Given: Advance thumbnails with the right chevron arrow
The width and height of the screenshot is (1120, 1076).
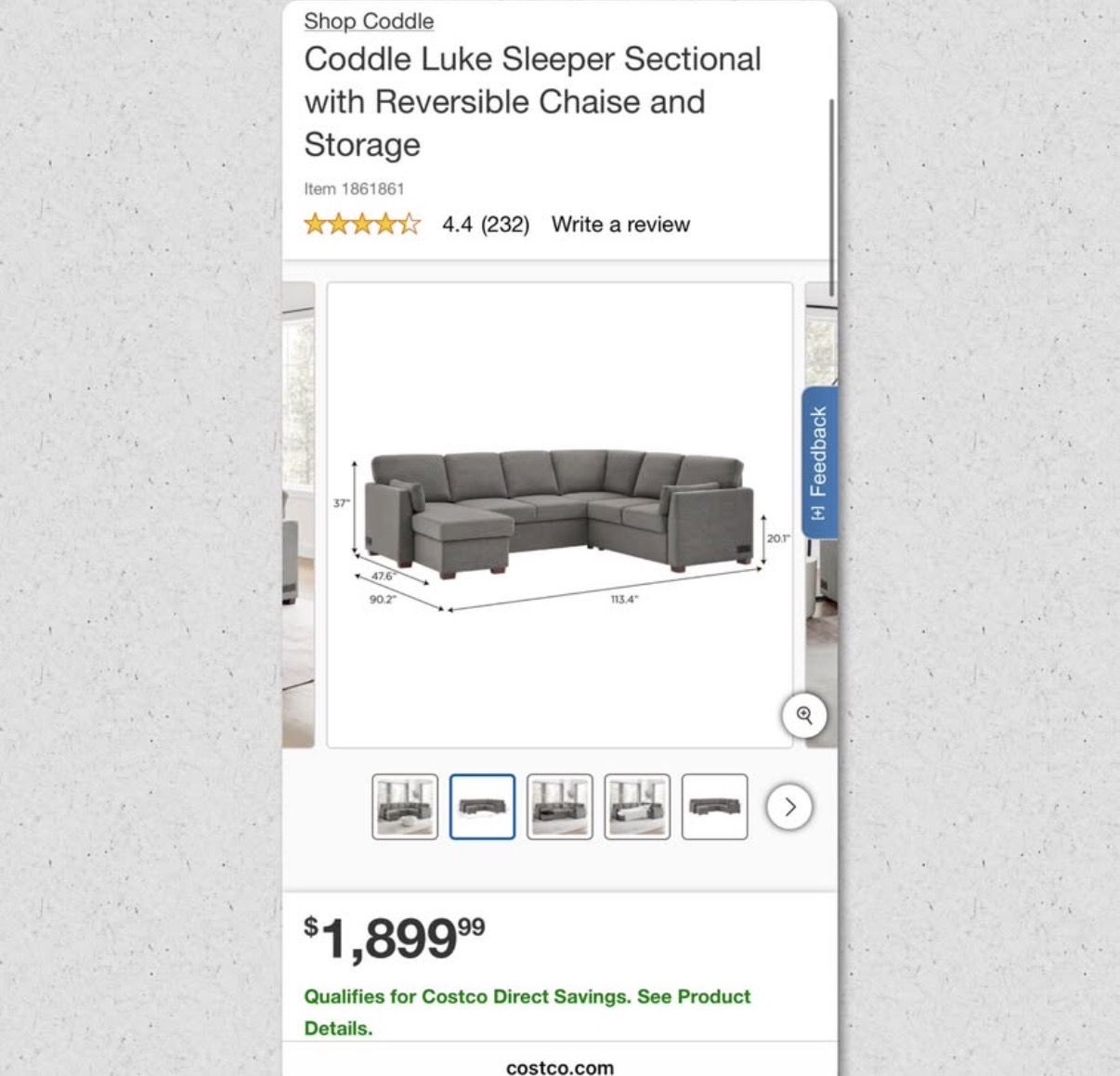Looking at the screenshot, I should pos(789,807).
